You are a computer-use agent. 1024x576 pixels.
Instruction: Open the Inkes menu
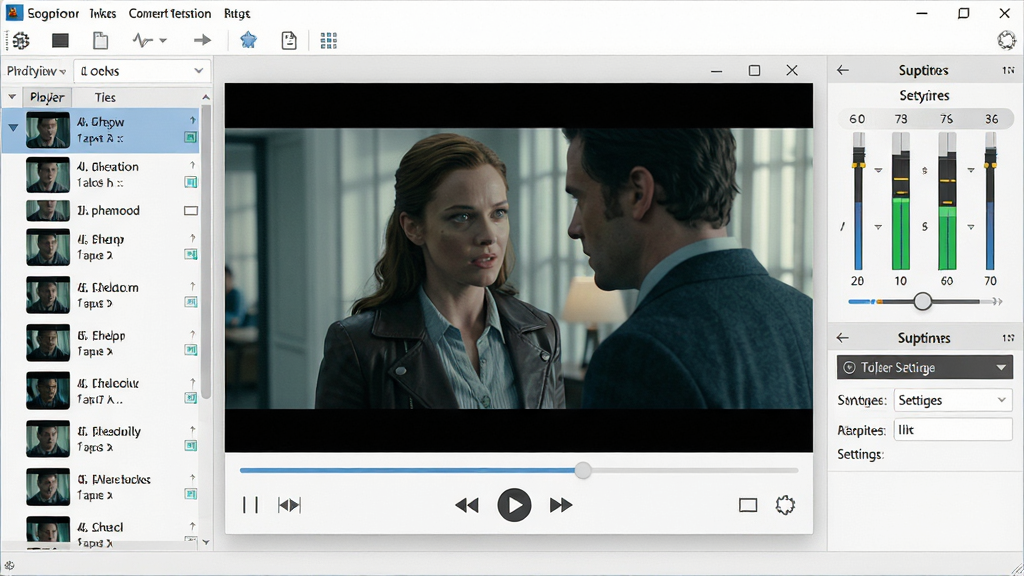(103, 14)
